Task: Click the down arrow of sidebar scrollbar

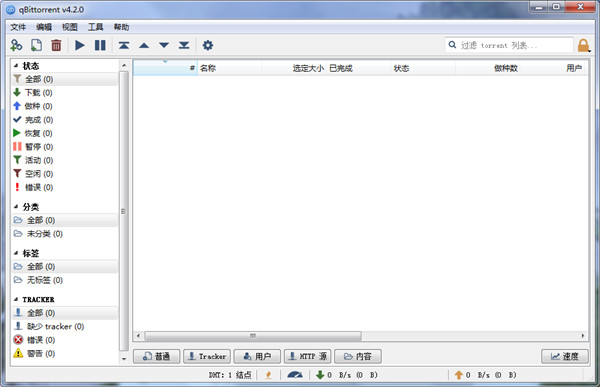Action: pyautogui.click(x=124, y=359)
